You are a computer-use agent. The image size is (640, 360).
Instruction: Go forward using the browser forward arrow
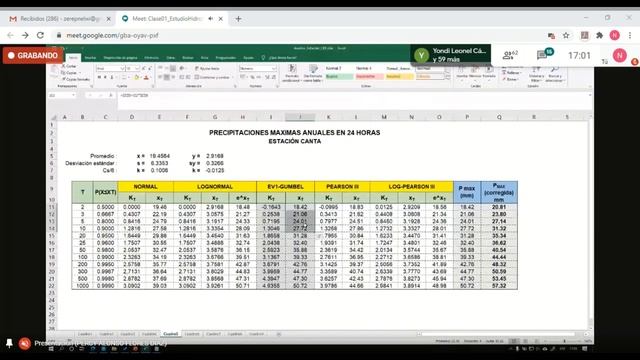[25, 36]
